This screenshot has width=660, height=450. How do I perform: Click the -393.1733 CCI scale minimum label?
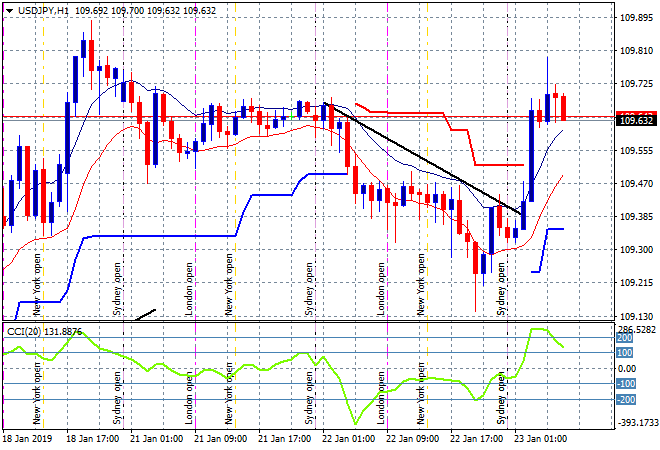[636, 424]
